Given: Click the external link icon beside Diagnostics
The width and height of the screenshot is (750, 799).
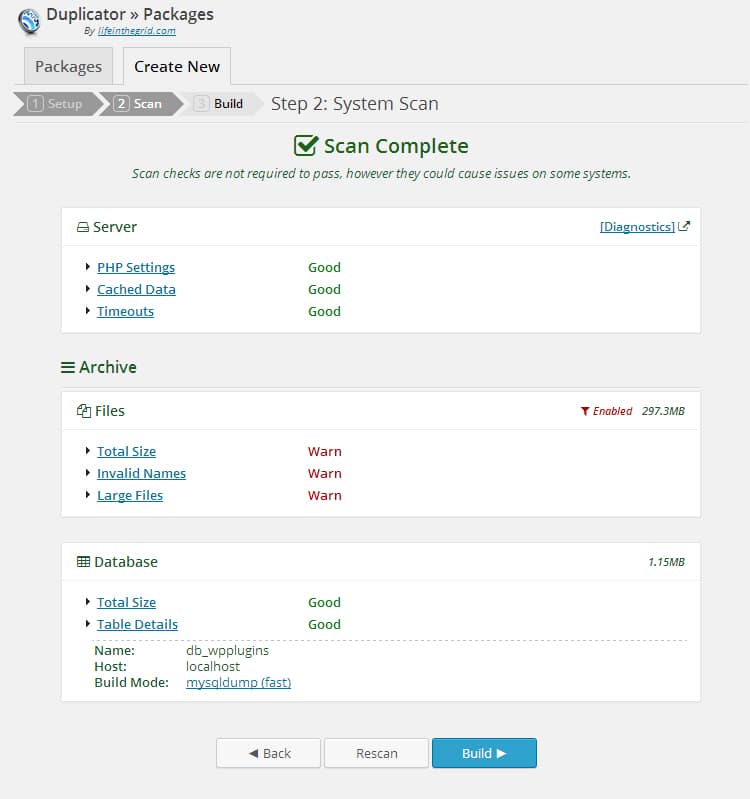Looking at the screenshot, I should click(x=684, y=227).
